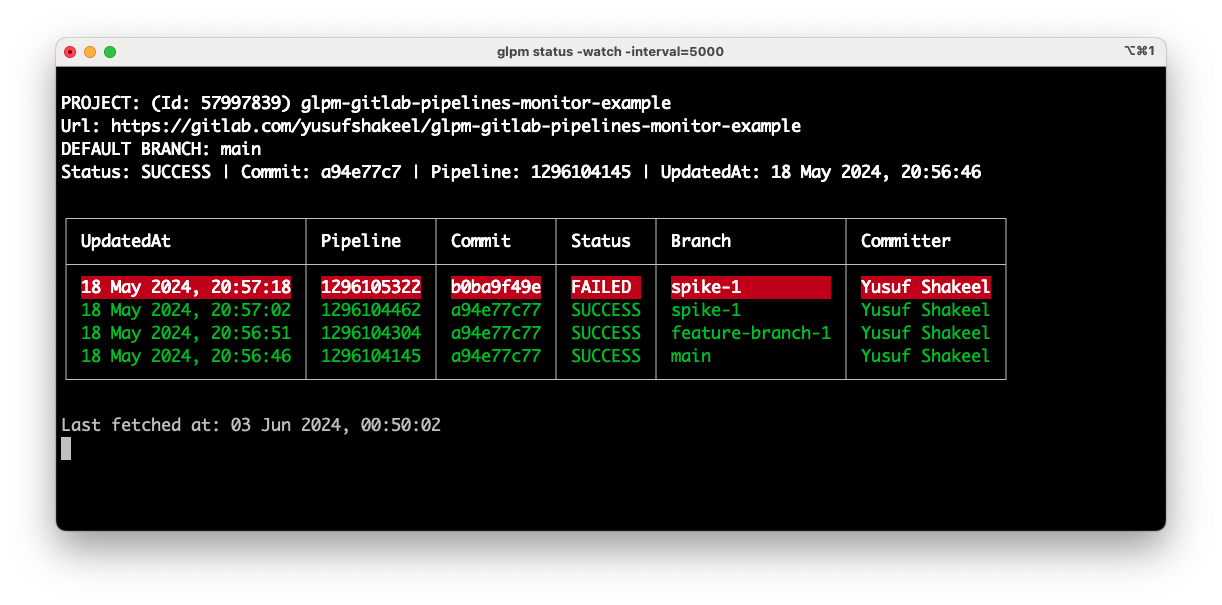1222x605 pixels.
Task: Click the Commit column header
Action: point(481,241)
